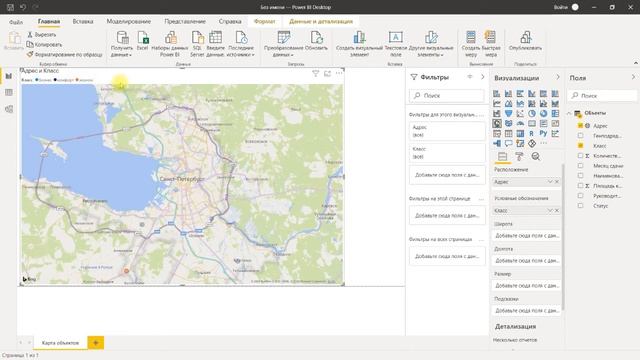
Task: Click Вырезать in the clipboard group
Action: tap(41, 35)
